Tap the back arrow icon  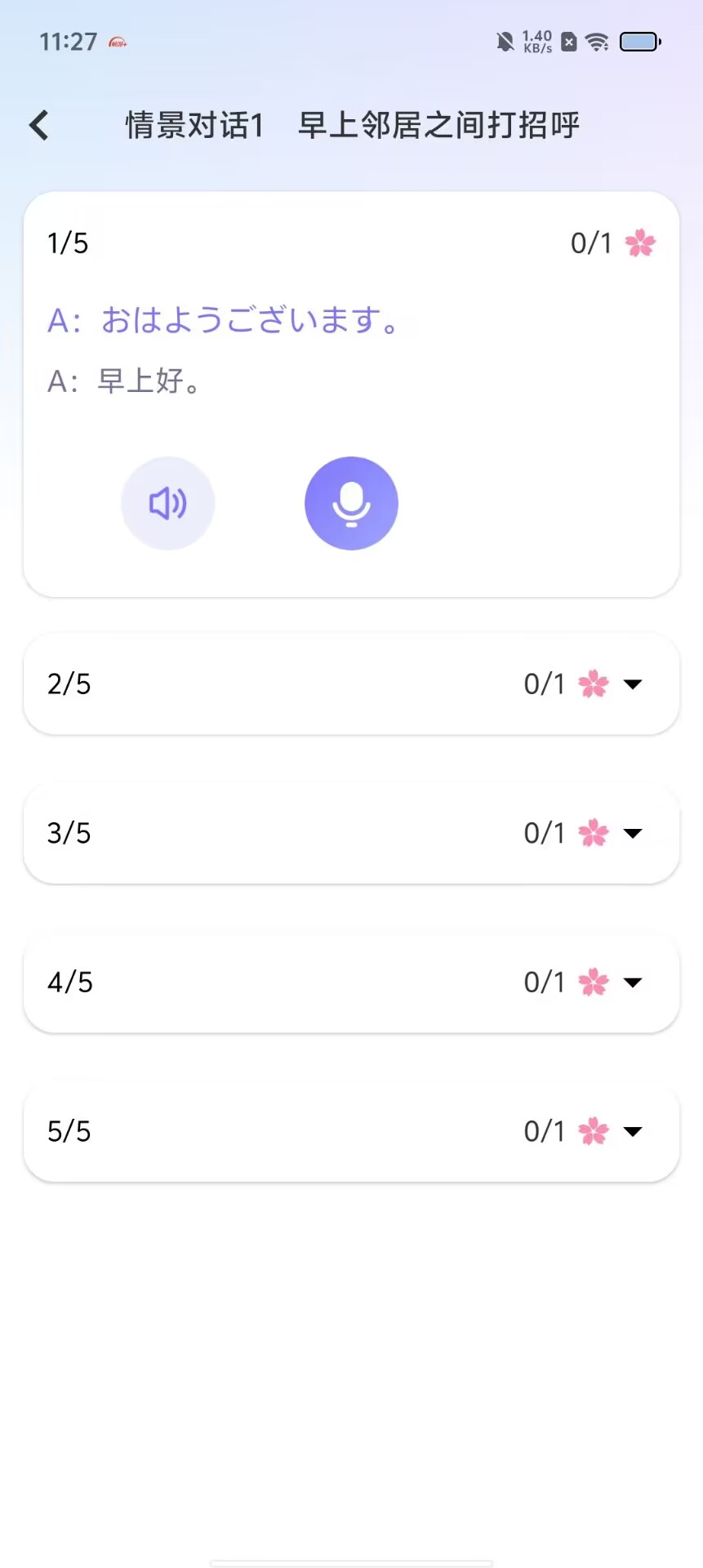coord(38,125)
